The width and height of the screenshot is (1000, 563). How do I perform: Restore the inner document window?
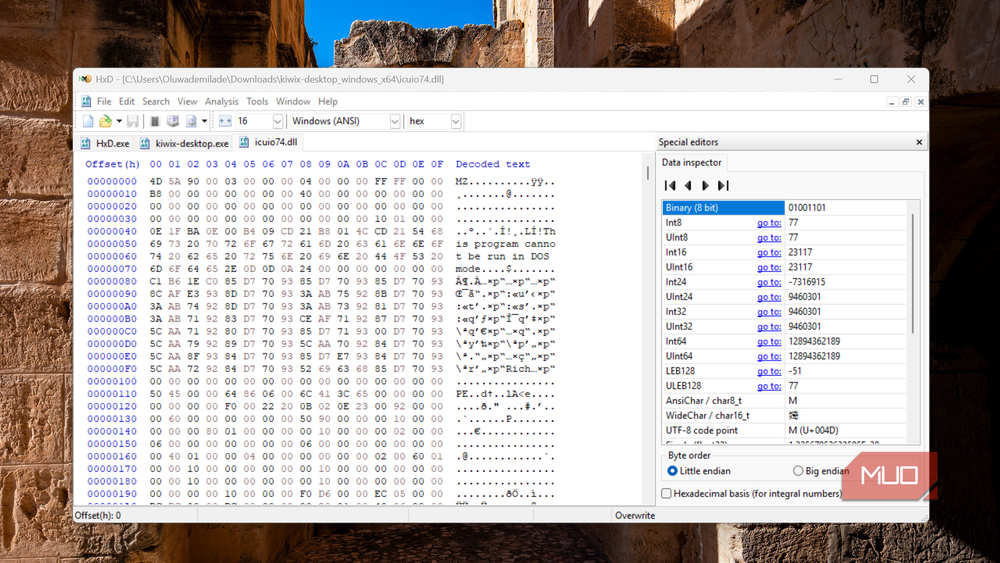(906, 102)
